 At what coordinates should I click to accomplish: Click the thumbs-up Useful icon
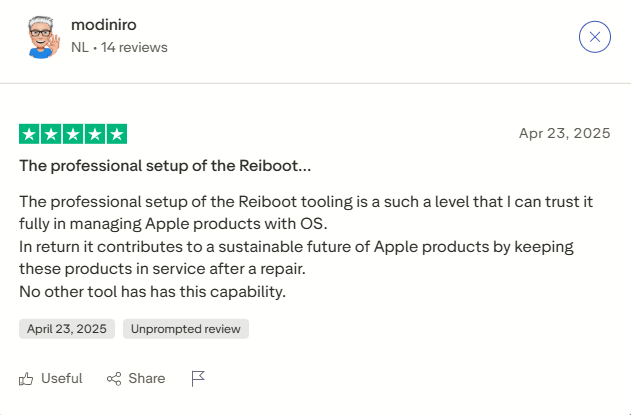pos(27,378)
